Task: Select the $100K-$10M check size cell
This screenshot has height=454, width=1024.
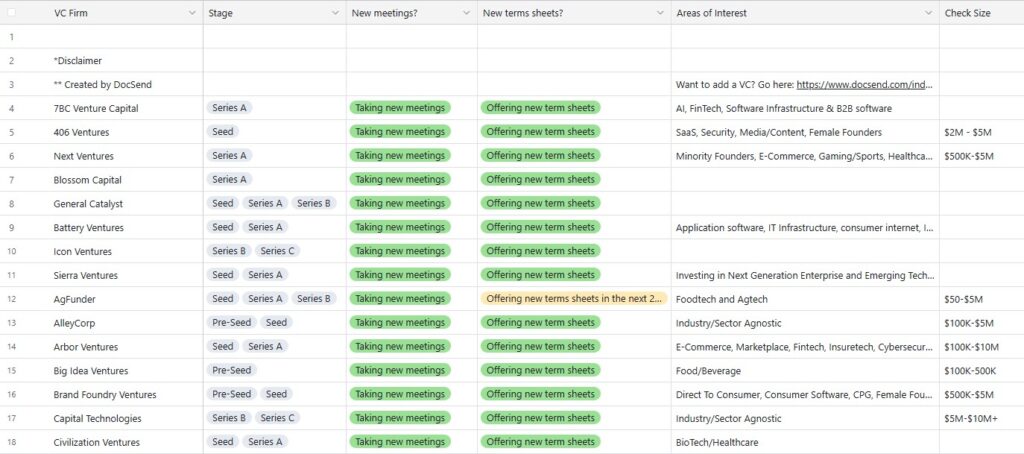Action: (x=982, y=347)
